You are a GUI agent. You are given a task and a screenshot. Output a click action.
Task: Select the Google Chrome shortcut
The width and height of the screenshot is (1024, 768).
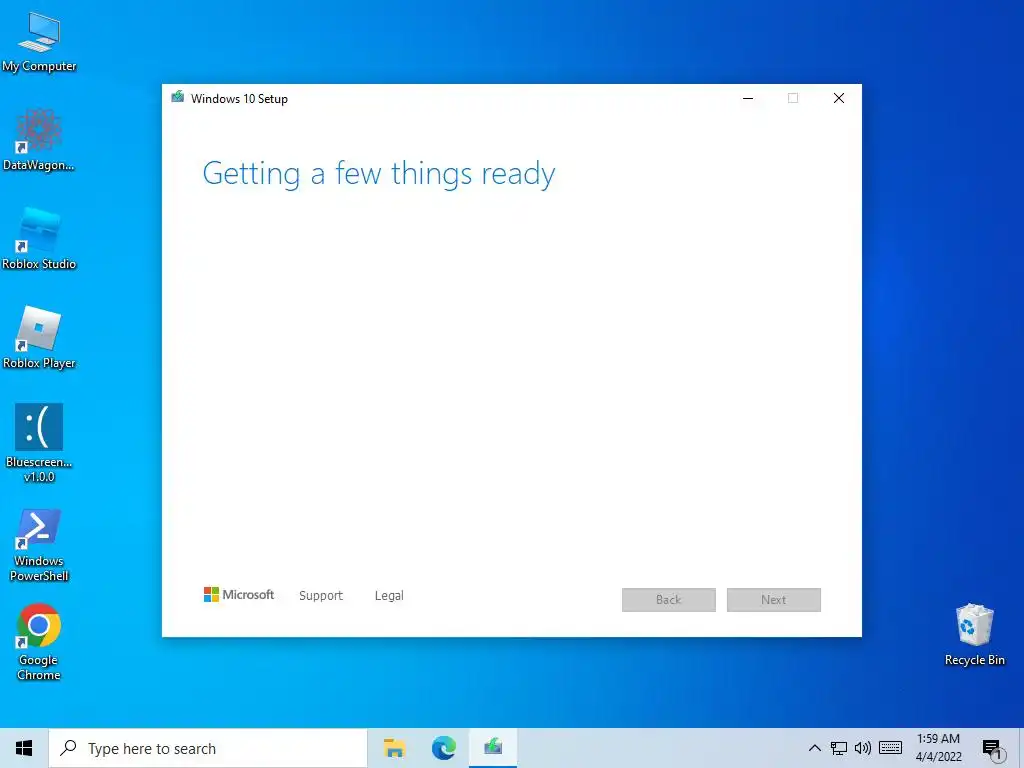pos(39,643)
